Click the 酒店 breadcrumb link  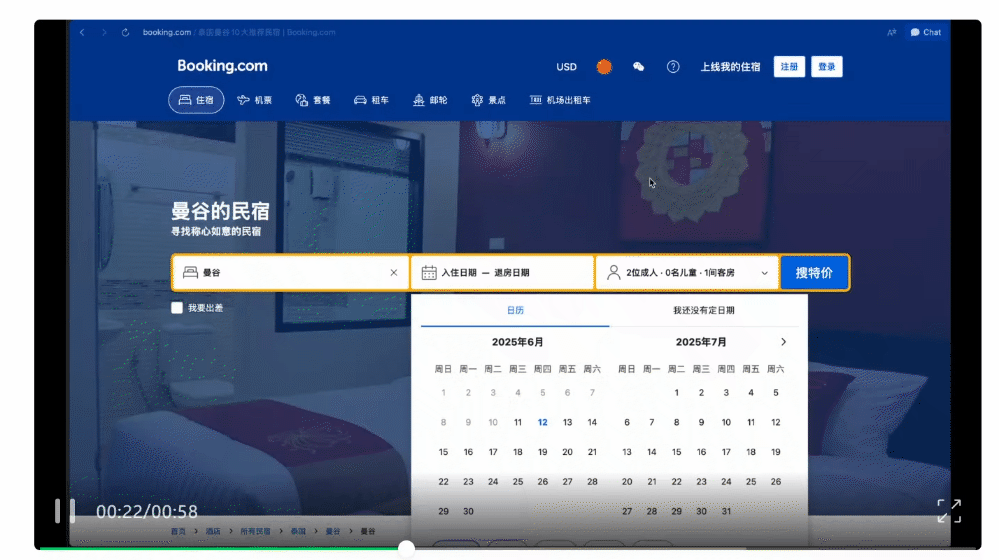(213, 531)
